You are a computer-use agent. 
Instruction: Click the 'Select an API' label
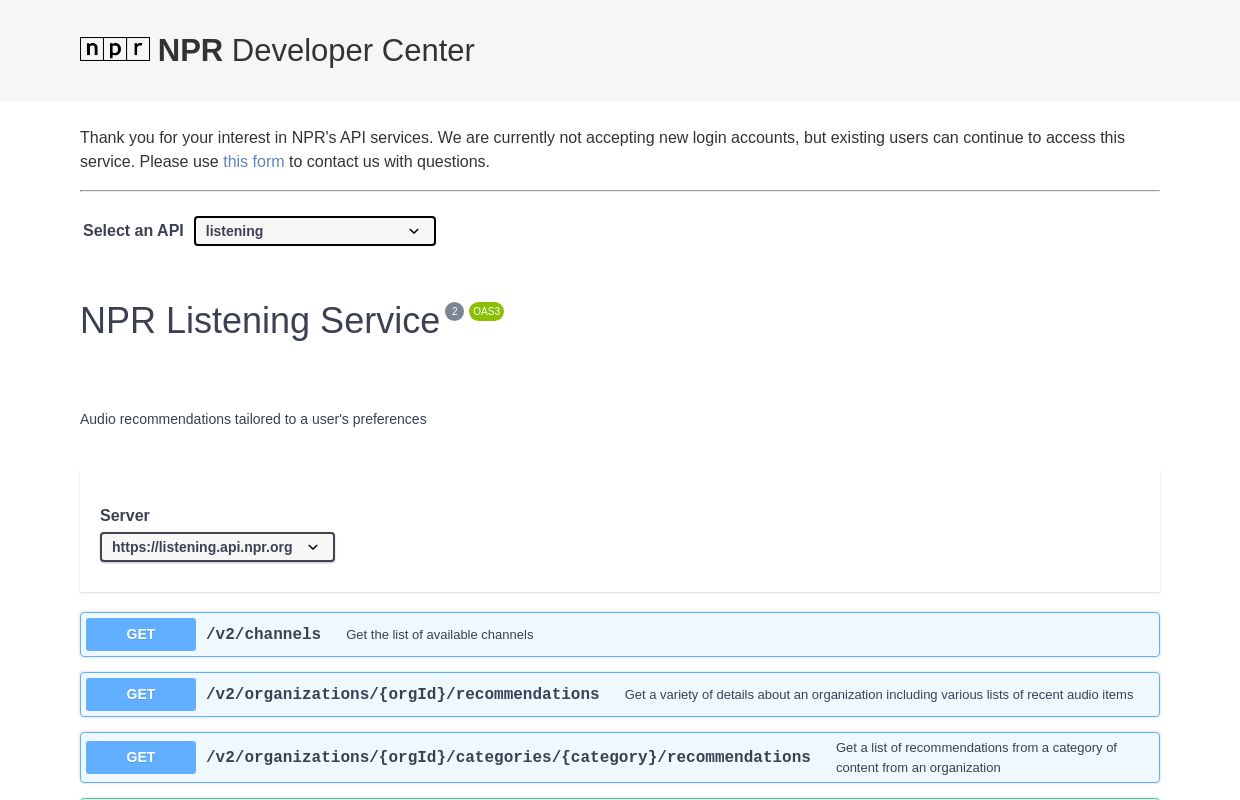click(x=133, y=231)
